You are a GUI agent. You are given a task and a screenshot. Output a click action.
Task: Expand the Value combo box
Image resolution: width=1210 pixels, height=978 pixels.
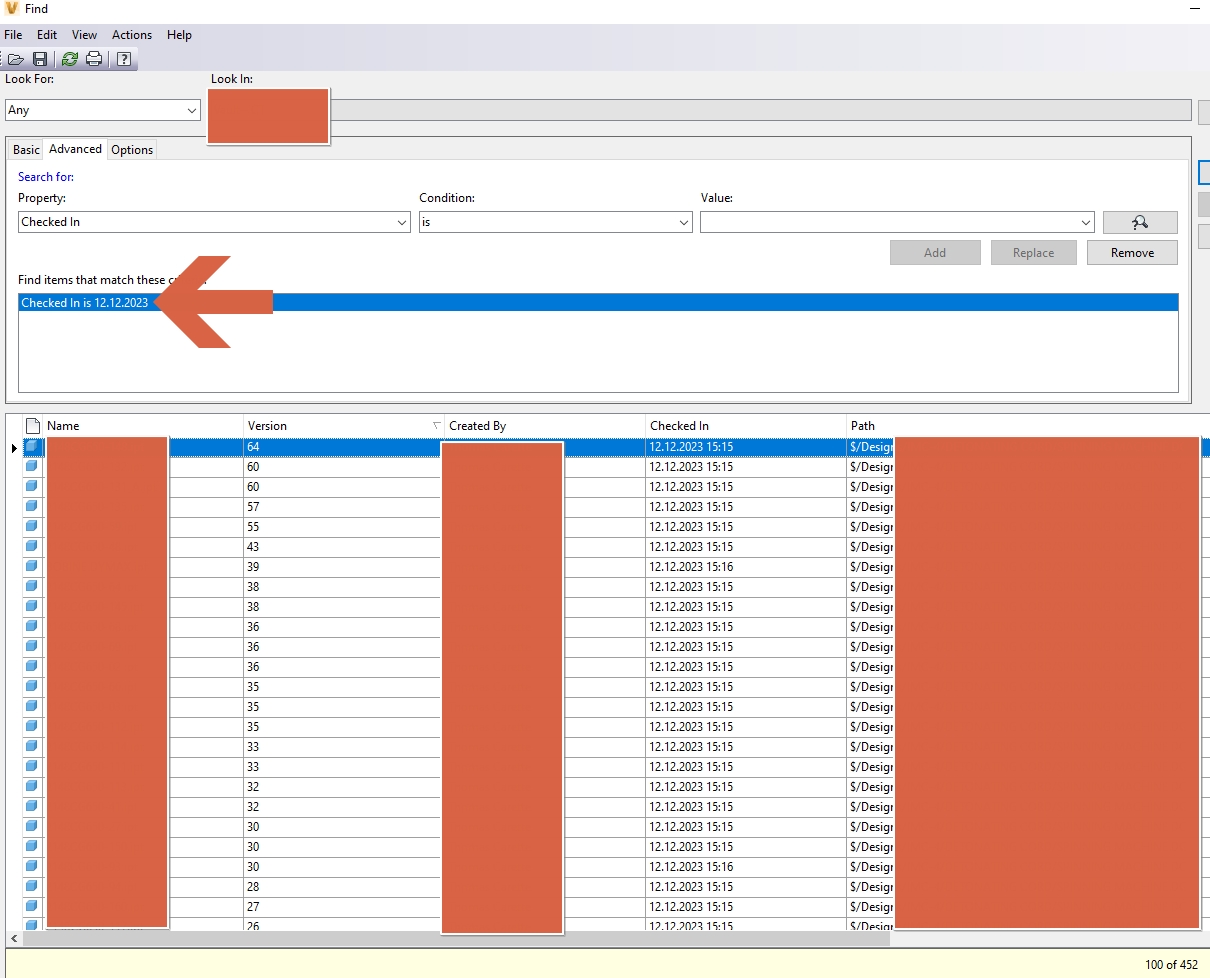(1087, 222)
